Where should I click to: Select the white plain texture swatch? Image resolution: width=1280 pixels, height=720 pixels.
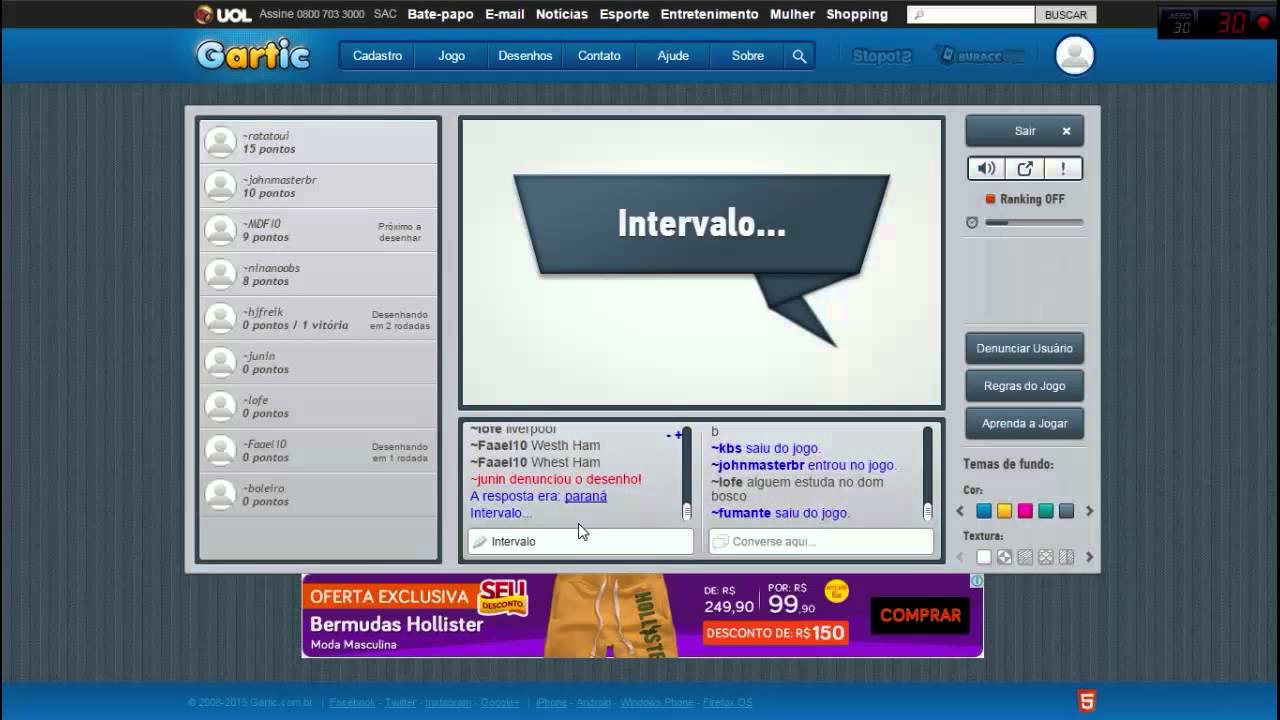(x=984, y=557)
